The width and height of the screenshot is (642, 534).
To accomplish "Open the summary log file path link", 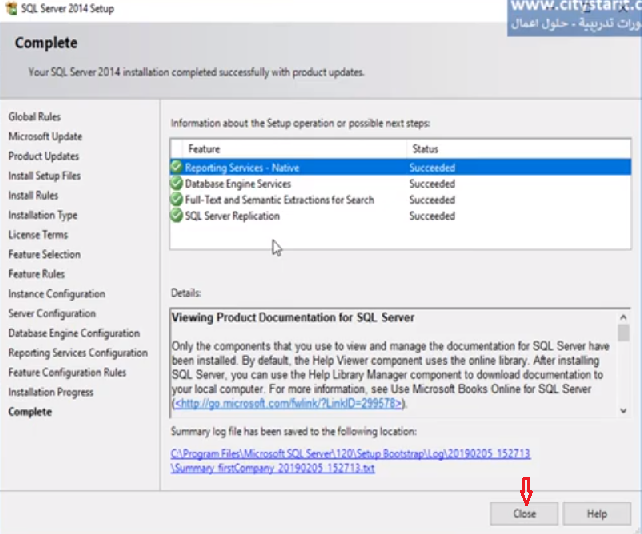I will pos(350,461).
